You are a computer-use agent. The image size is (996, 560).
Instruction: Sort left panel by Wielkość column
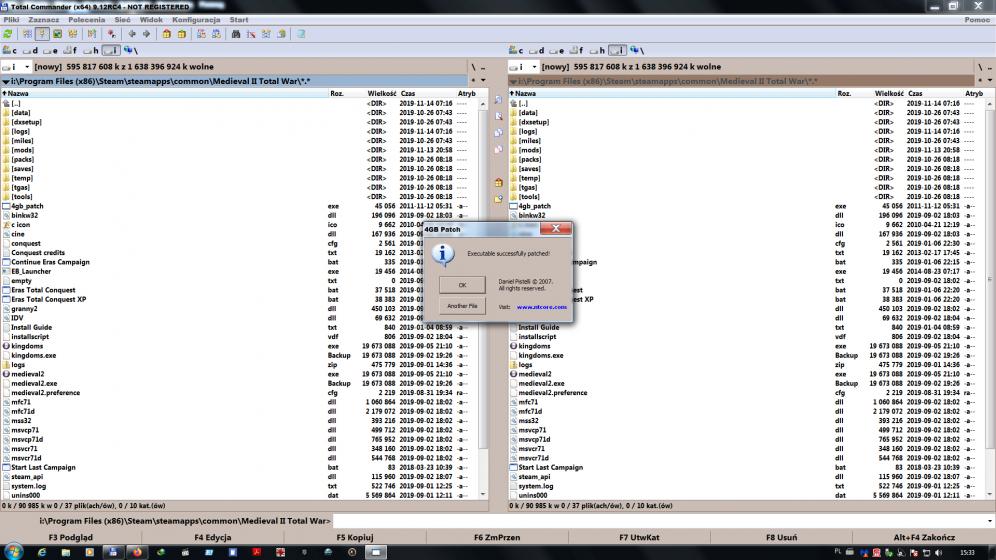[x=382, y=93]
